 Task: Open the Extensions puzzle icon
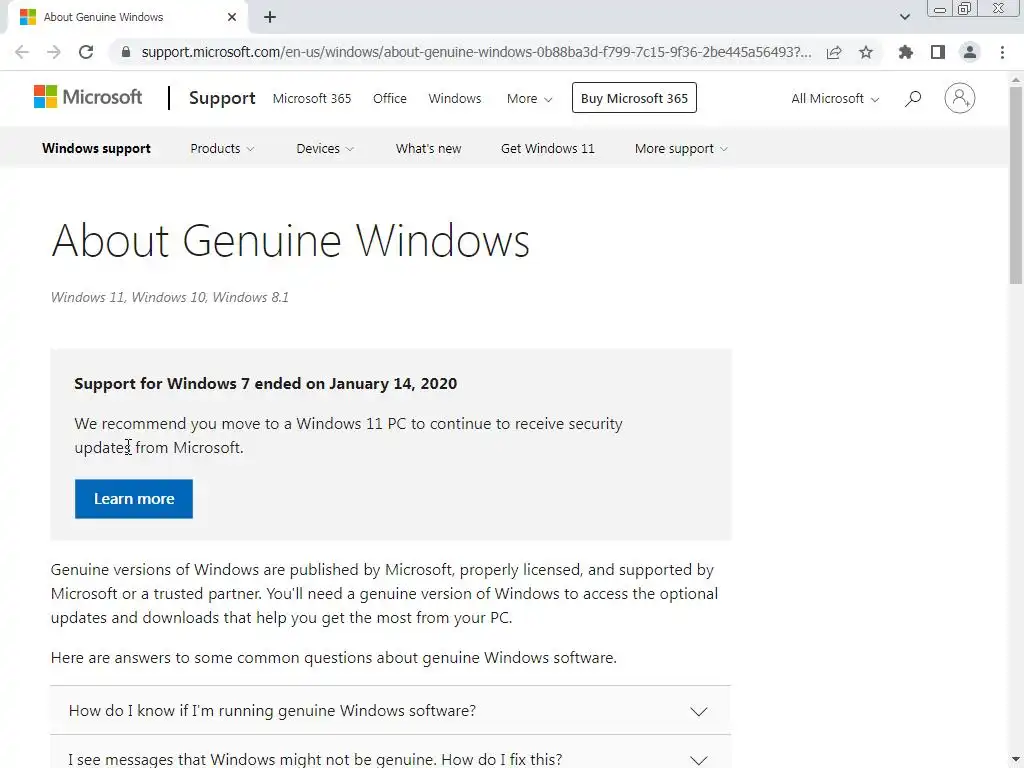pyautogui.click(x=906, y=52)
